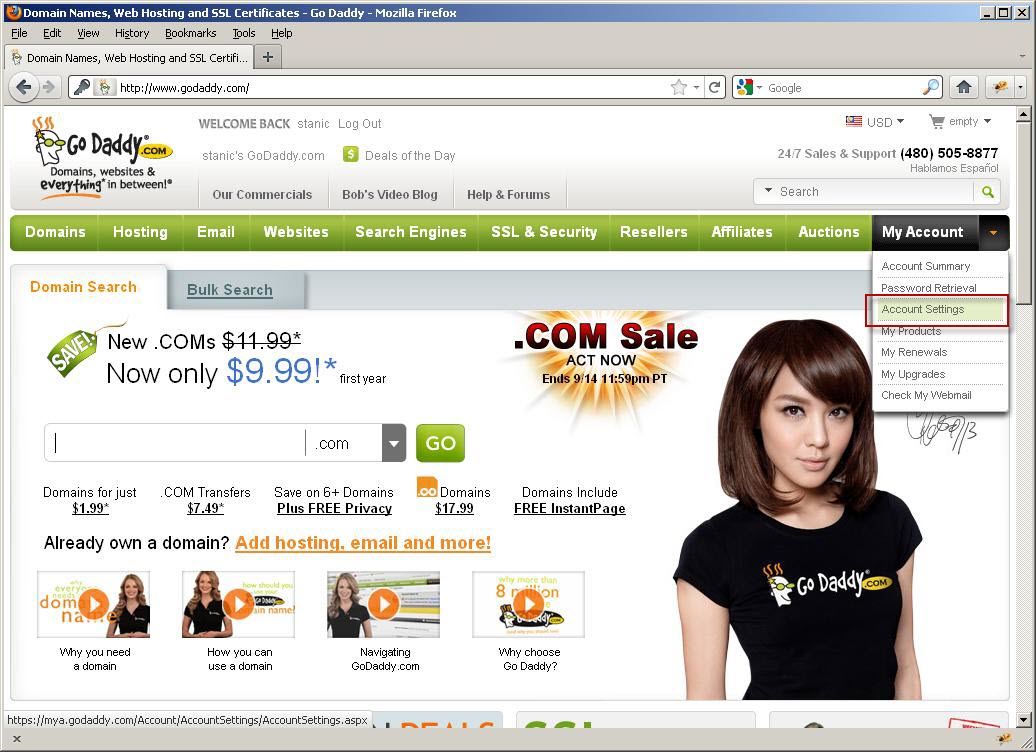Click the URL address bar field
The width and height of the screenshot is (1036, 752).
392,87
